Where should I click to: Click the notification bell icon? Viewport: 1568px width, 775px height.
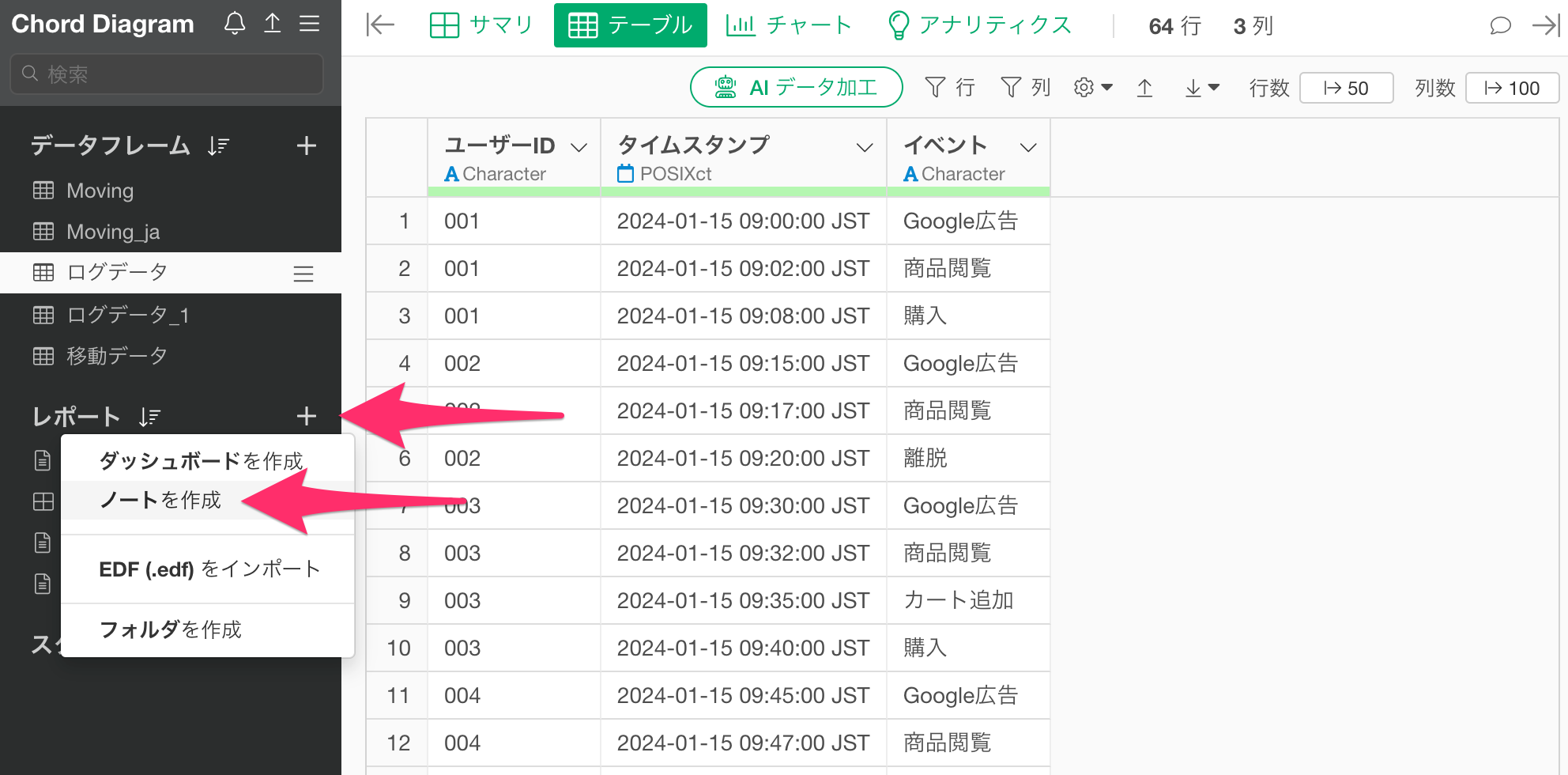pyautogui.click(x=235, y=24)
